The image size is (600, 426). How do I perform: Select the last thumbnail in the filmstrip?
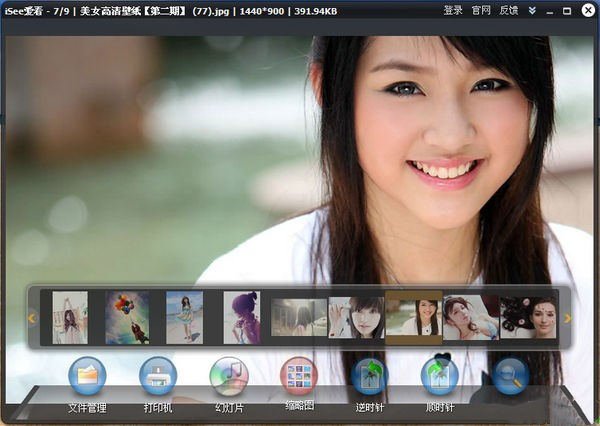coord(528,318)
